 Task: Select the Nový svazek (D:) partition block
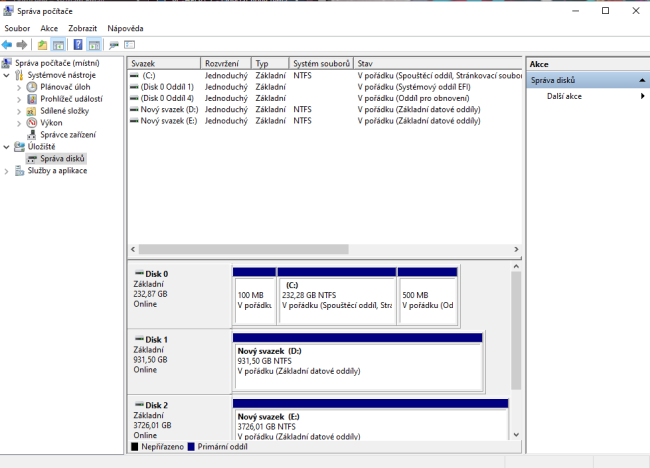357,361
